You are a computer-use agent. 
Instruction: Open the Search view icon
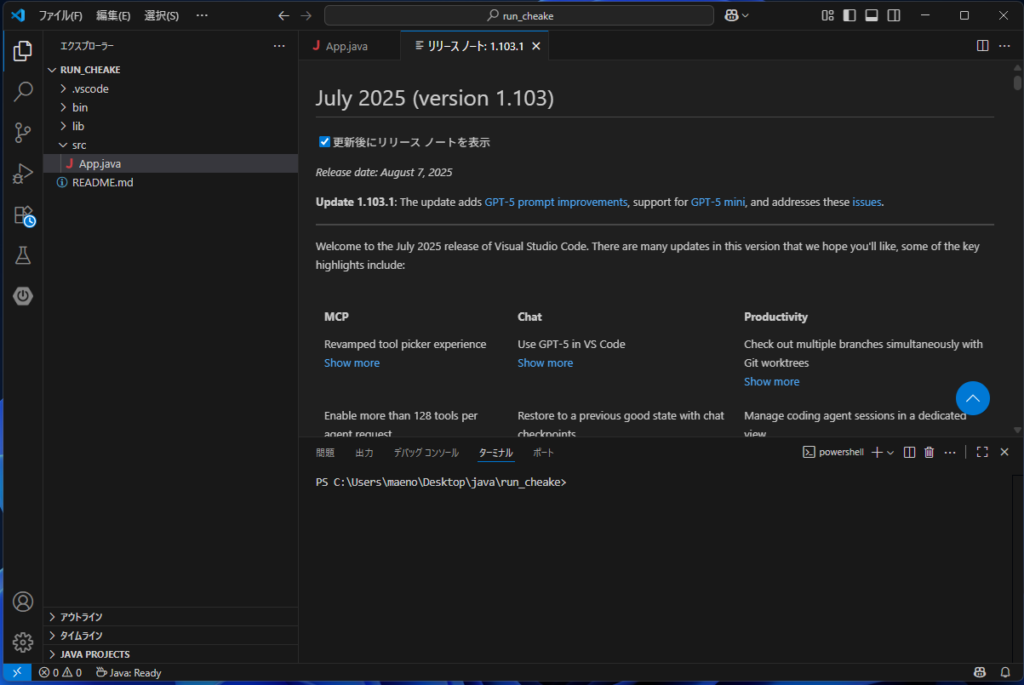(23, 91)
